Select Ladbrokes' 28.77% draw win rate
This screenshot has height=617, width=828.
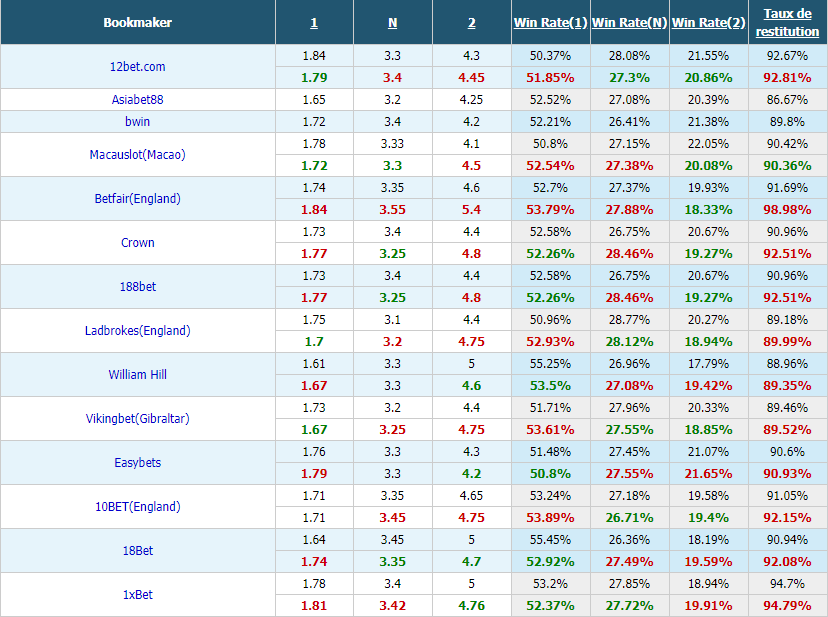click(629, 320)
